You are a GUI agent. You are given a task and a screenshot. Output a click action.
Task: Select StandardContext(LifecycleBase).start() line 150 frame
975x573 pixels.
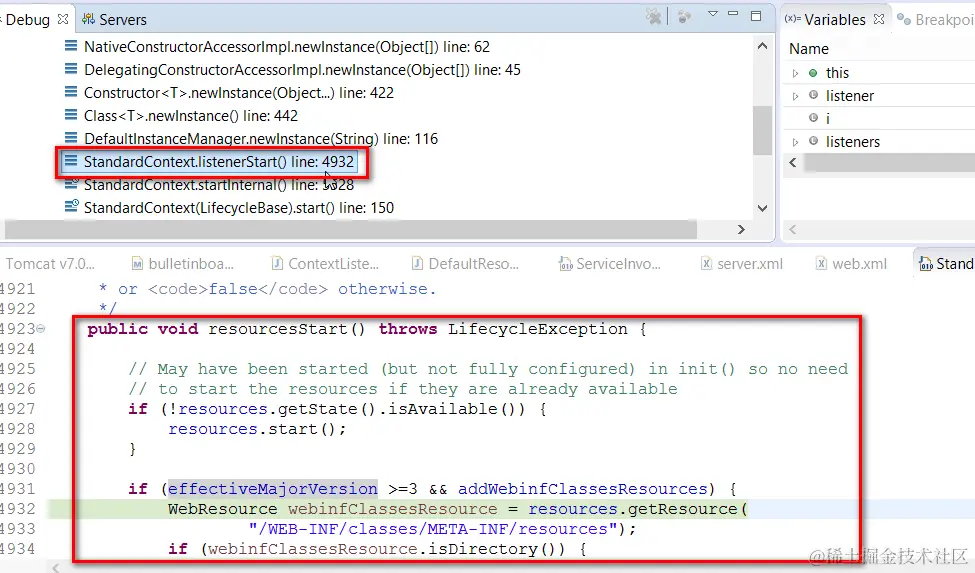(239, 208)
